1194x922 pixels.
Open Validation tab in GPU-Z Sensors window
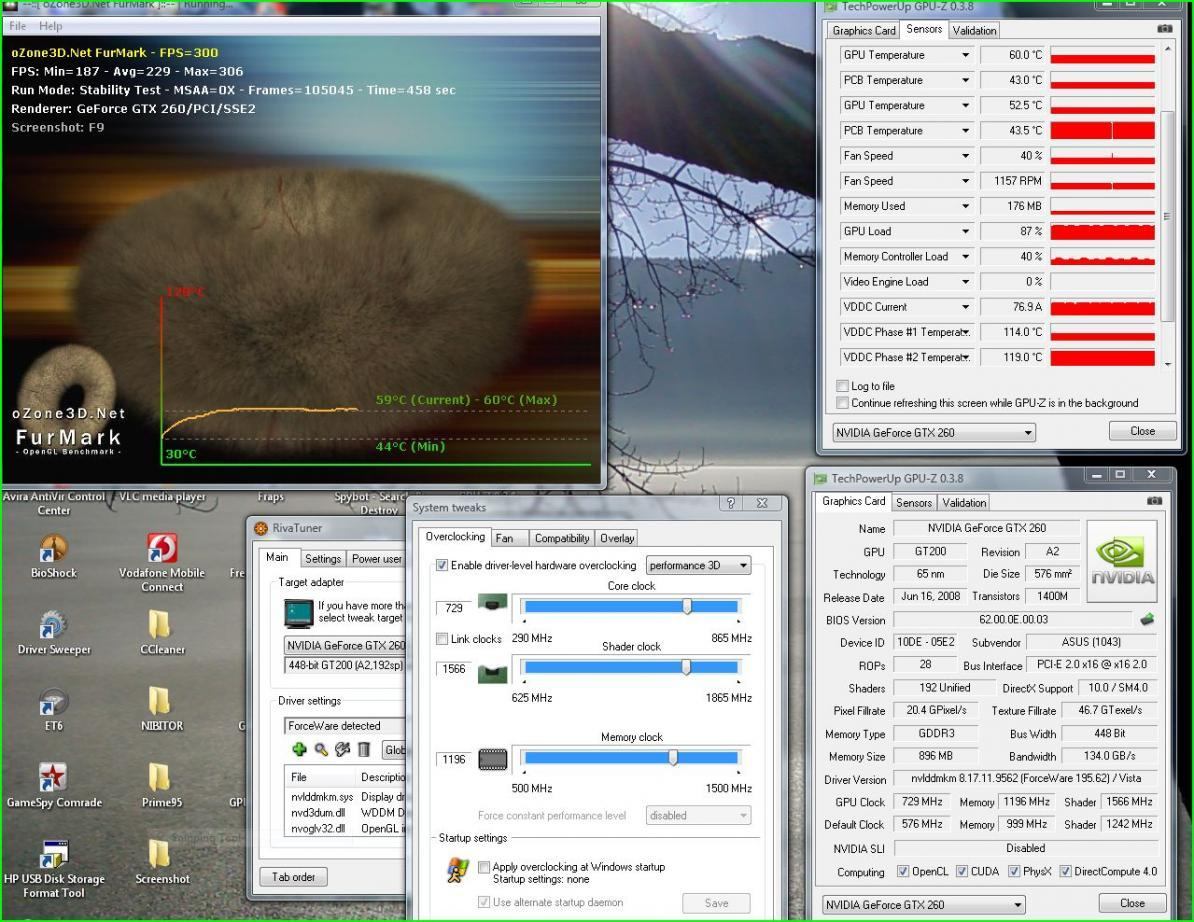[x=974, y=30]
